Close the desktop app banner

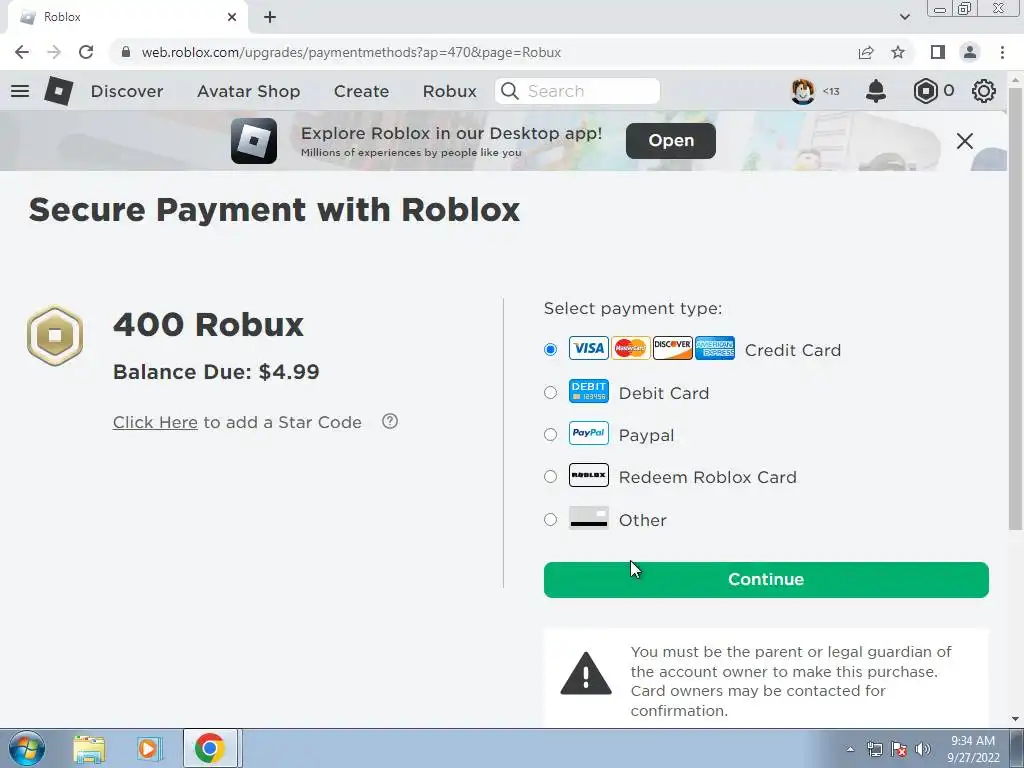[x=965, y=141]
